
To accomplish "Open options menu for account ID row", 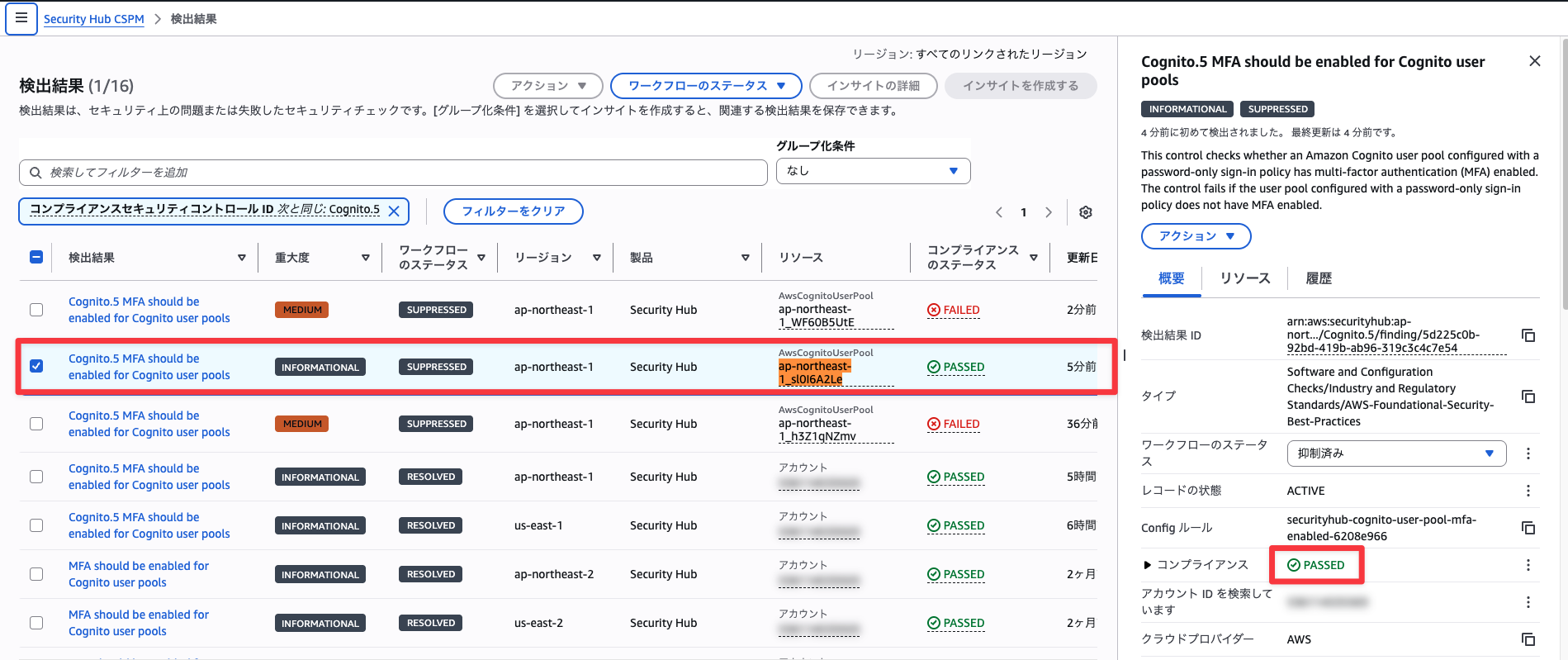I will click(x=1528, y=602).
